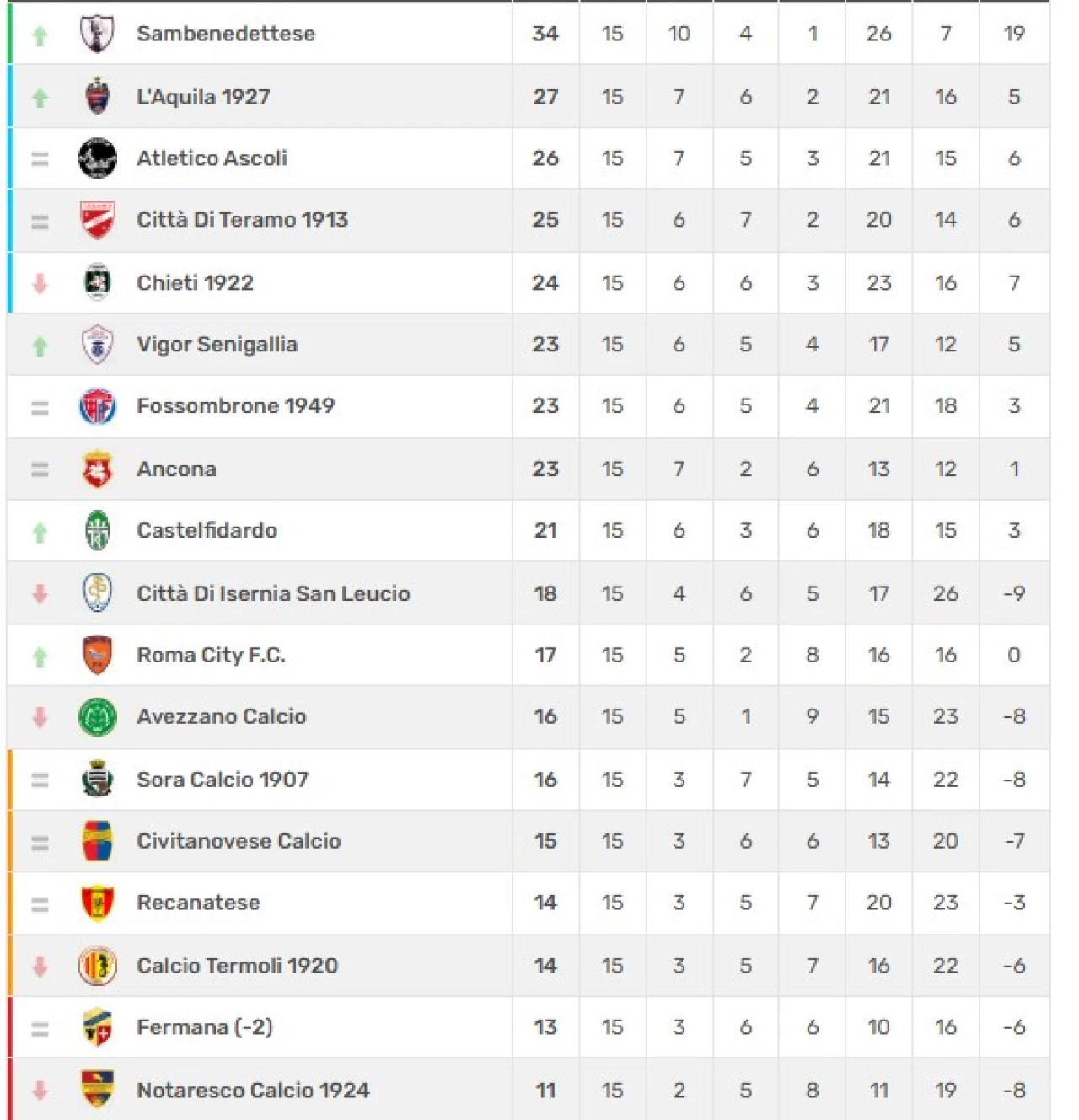
Task: Click the Ancona red crest
Action: tap(97, 469)
